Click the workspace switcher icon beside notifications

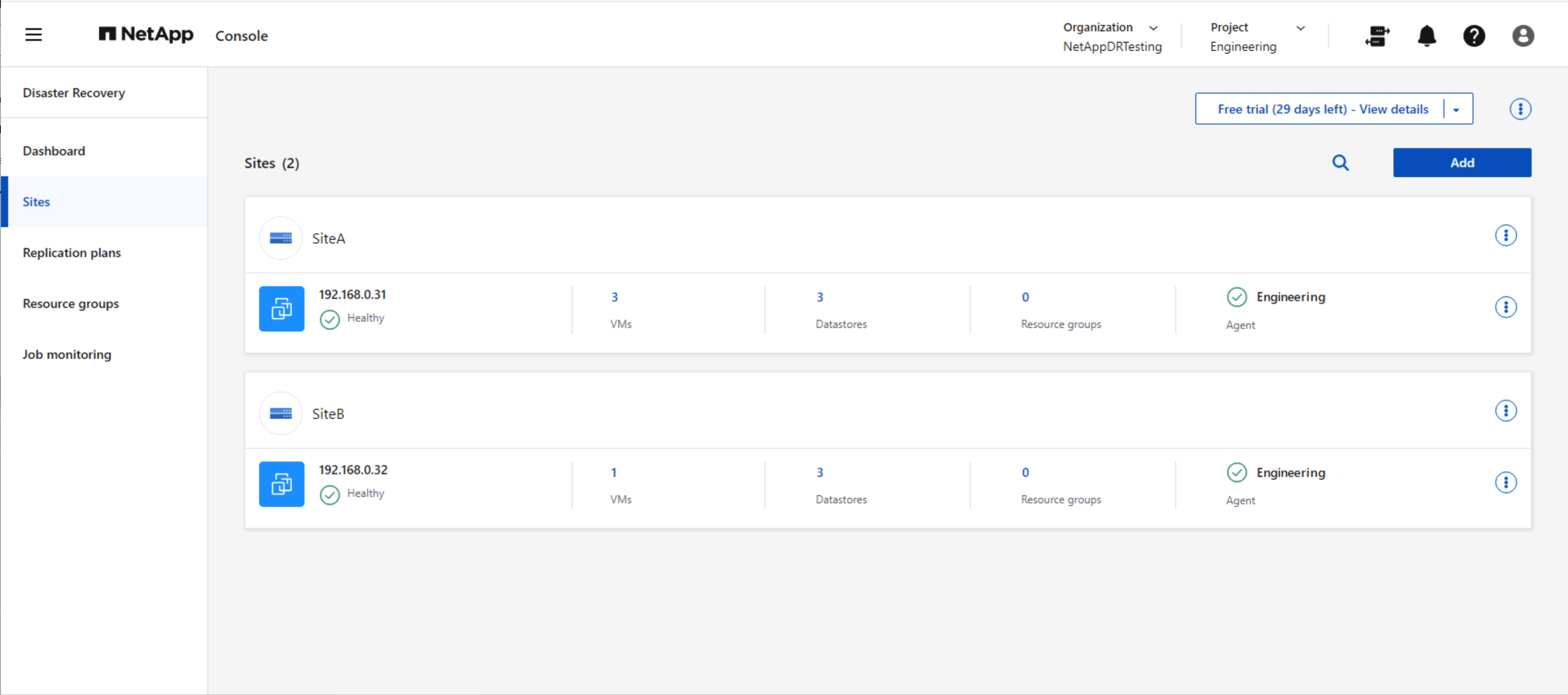(x=1378, y=36)
